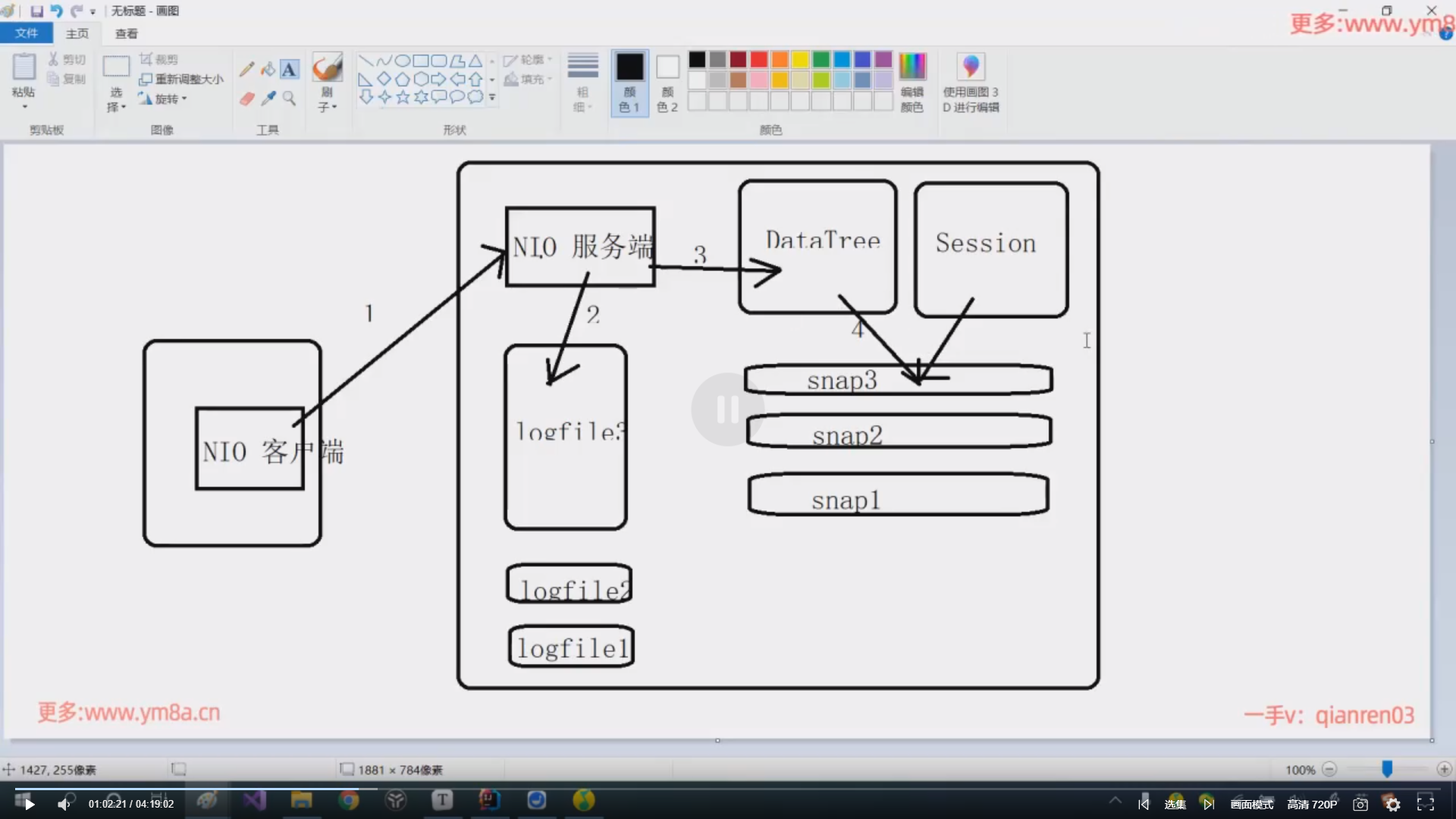Switch to the View ribbon tab
Image resolution: width=1456 pixels, height=819 pixels.
click(126, 33)
